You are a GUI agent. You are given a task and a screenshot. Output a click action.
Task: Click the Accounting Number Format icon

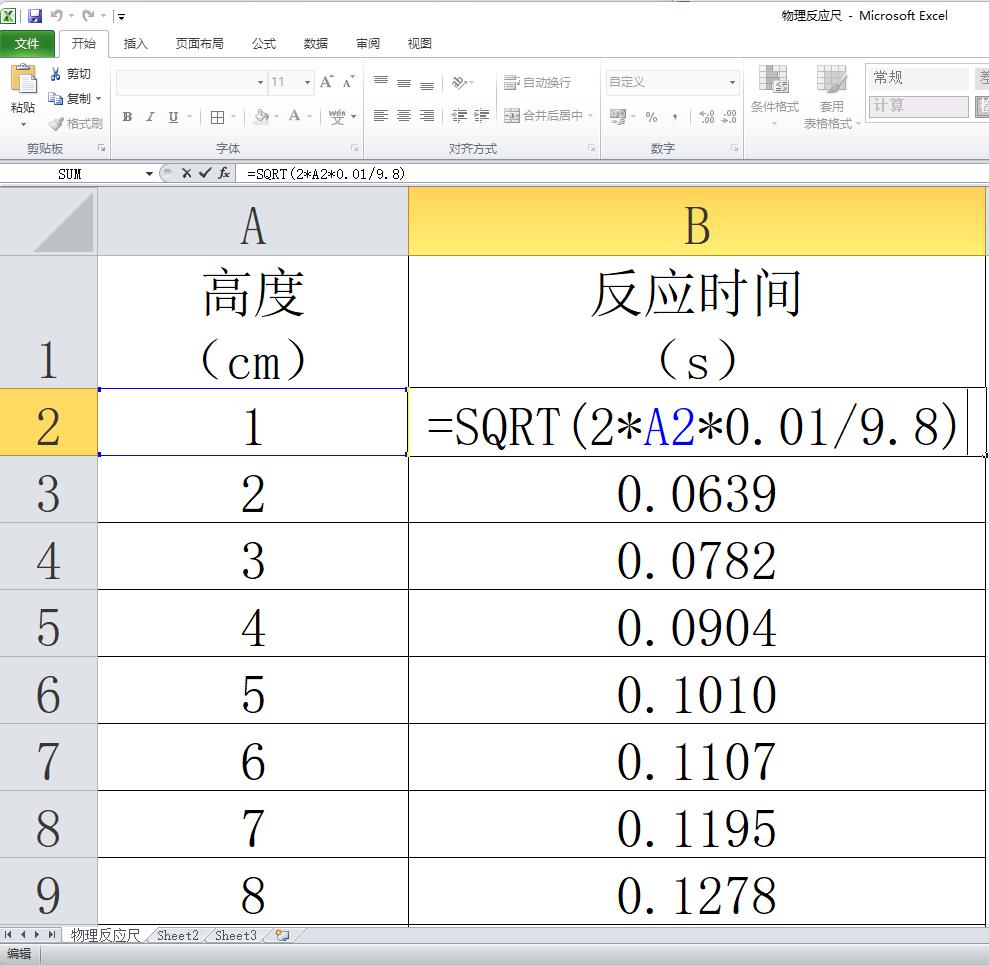pyautogui.click(x=617, y=117)
